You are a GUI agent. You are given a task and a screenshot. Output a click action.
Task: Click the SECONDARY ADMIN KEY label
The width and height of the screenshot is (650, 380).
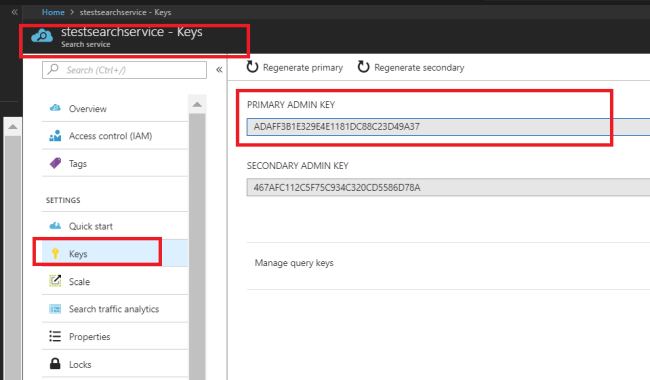(298, 166)
